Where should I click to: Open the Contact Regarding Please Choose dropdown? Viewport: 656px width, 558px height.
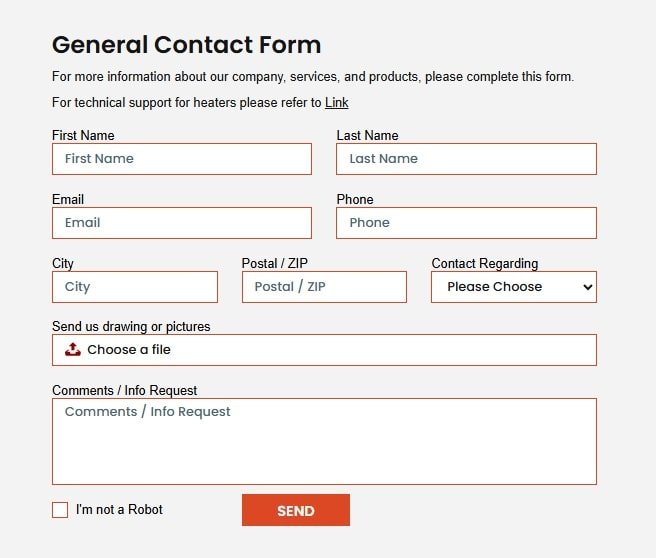(513, 287)
